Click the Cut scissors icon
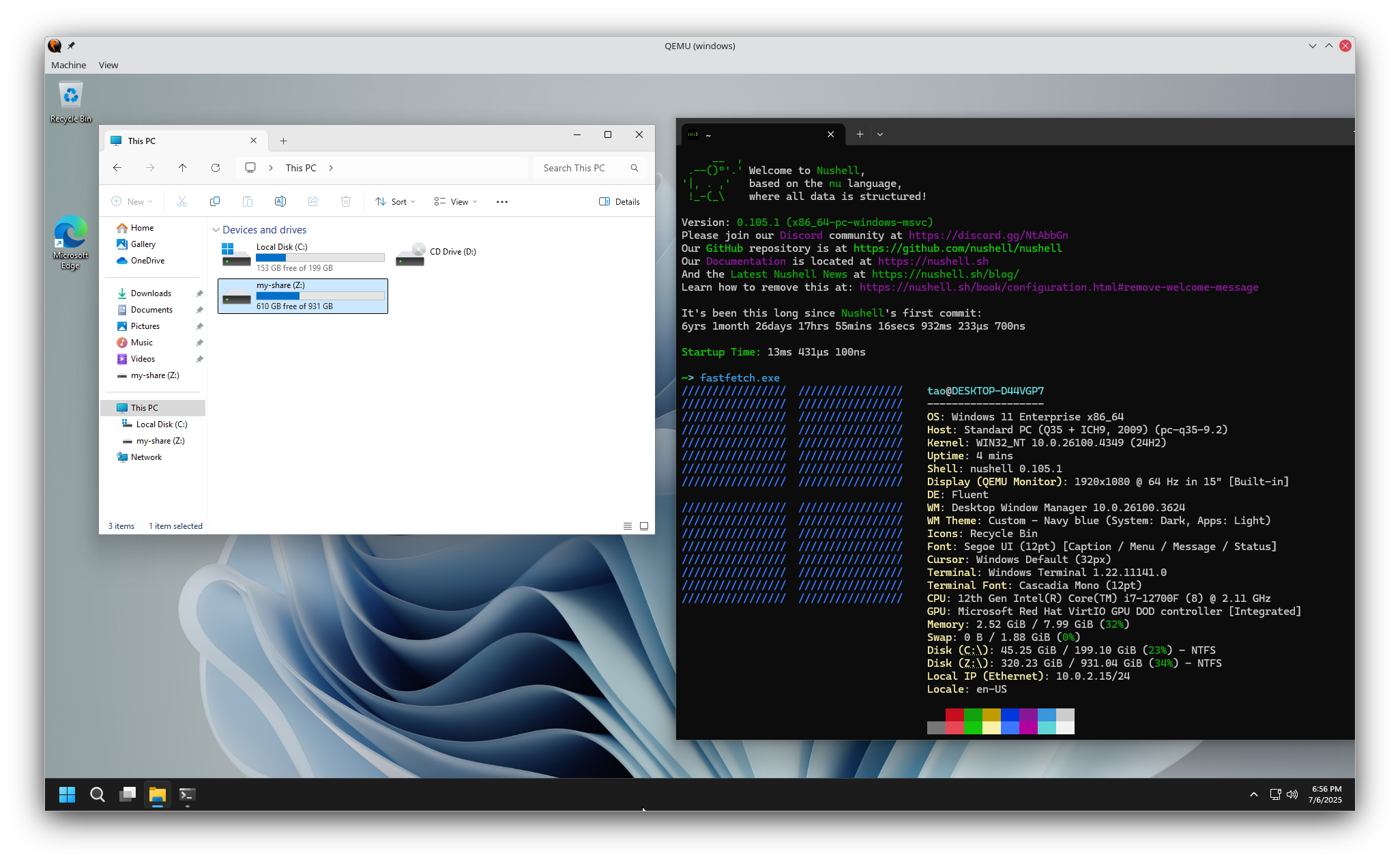Viewport: 1400px width, 864px height. point(182,201)
